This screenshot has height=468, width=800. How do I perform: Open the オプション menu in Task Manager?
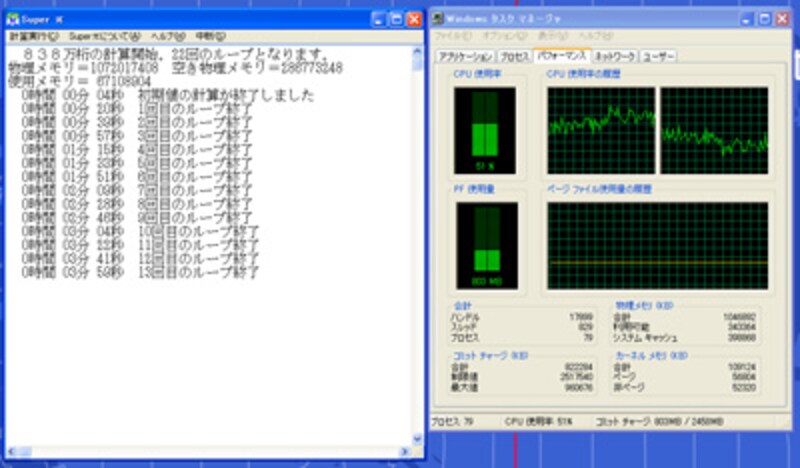pyautogui.click(x=502, y=36)
